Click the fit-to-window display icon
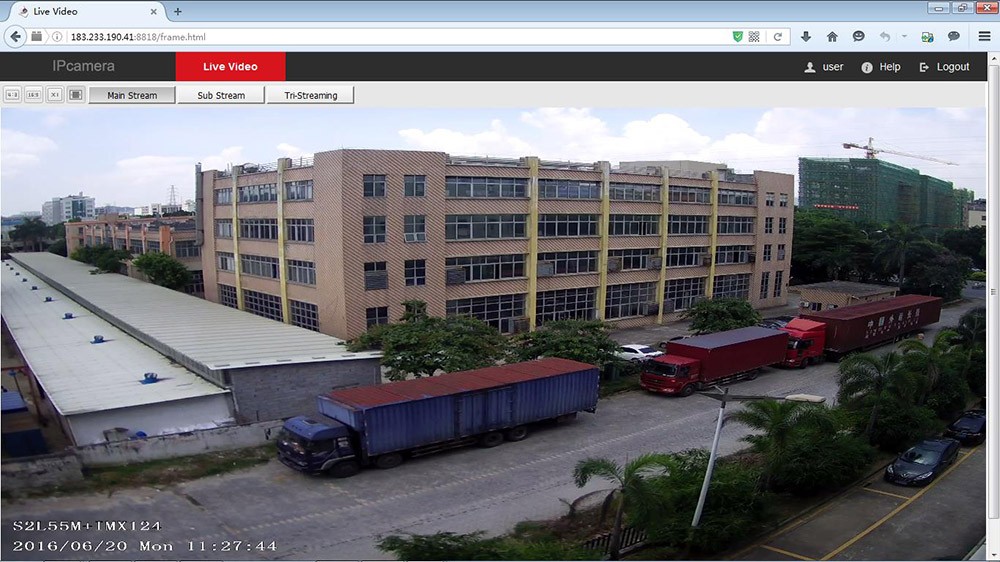Image resolution: width=1000 pixels, height=562 pixels. 76,95
